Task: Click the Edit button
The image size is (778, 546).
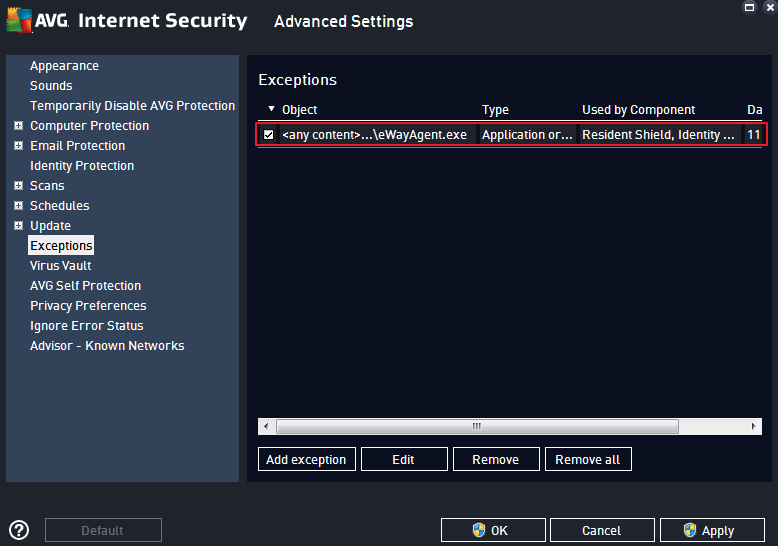Action: tap(404, 460)
